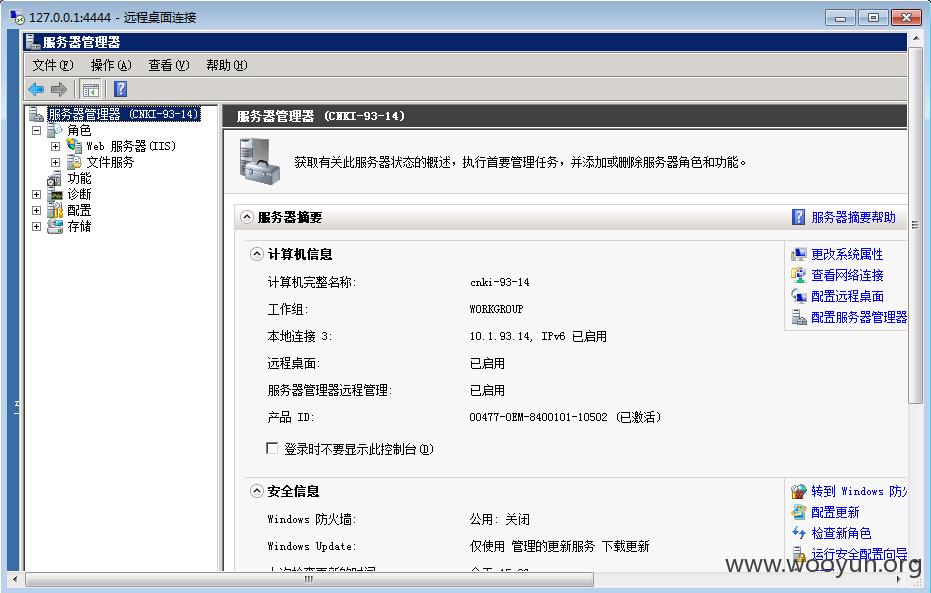The height and width of the screenshot is (593, 931).
Task: Select 服务器管理器 (CNKI-93-14) root node
Action: tap(123, 114)
